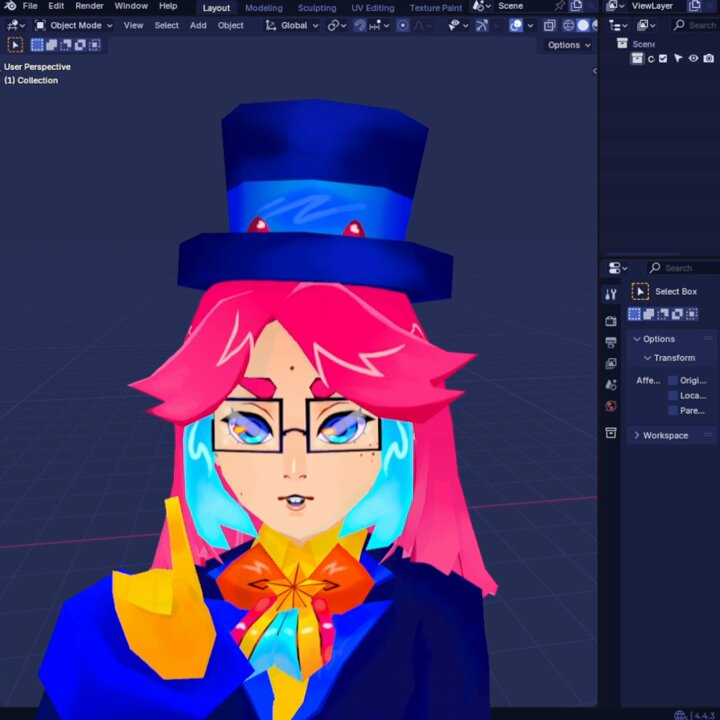
Task: Click the properties search field
Action: coord(683,268)
